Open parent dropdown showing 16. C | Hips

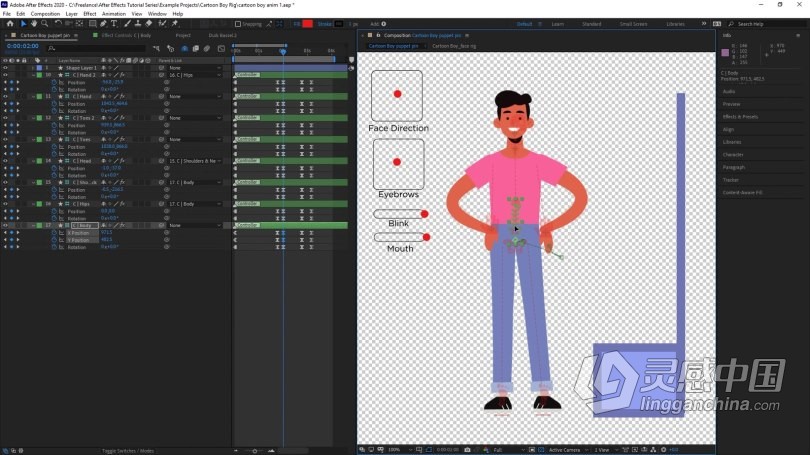coord(195,75)
